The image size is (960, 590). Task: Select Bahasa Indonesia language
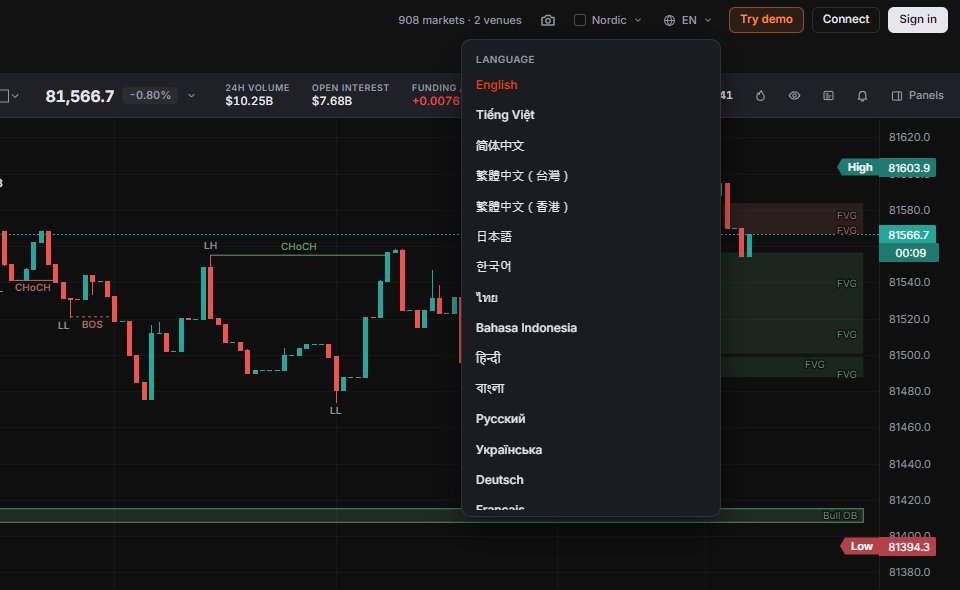(527, 328)
